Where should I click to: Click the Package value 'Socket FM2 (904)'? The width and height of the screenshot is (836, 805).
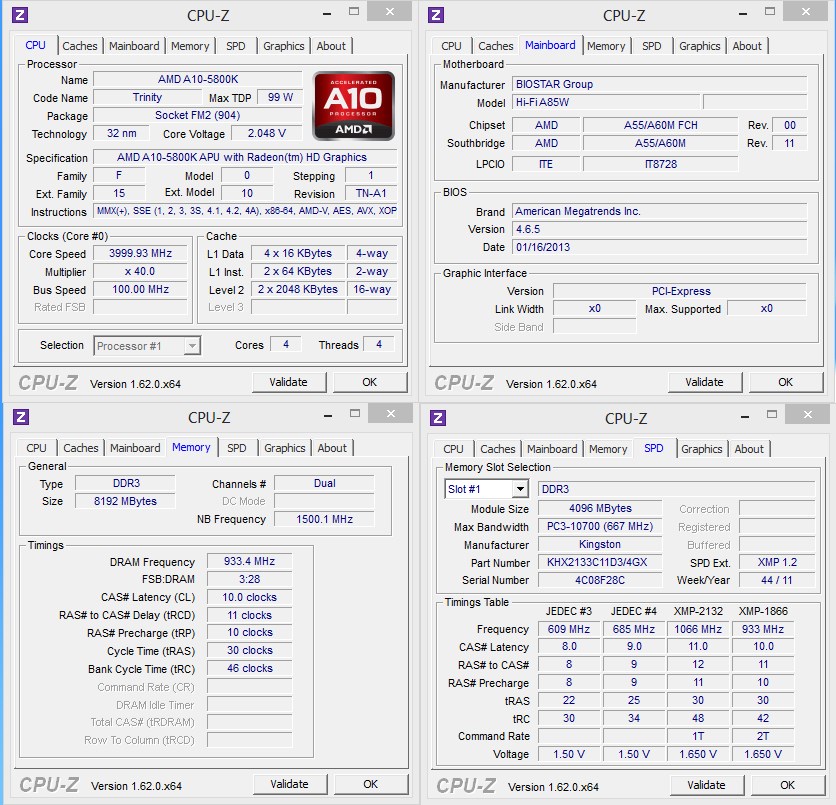click(198, 115)
